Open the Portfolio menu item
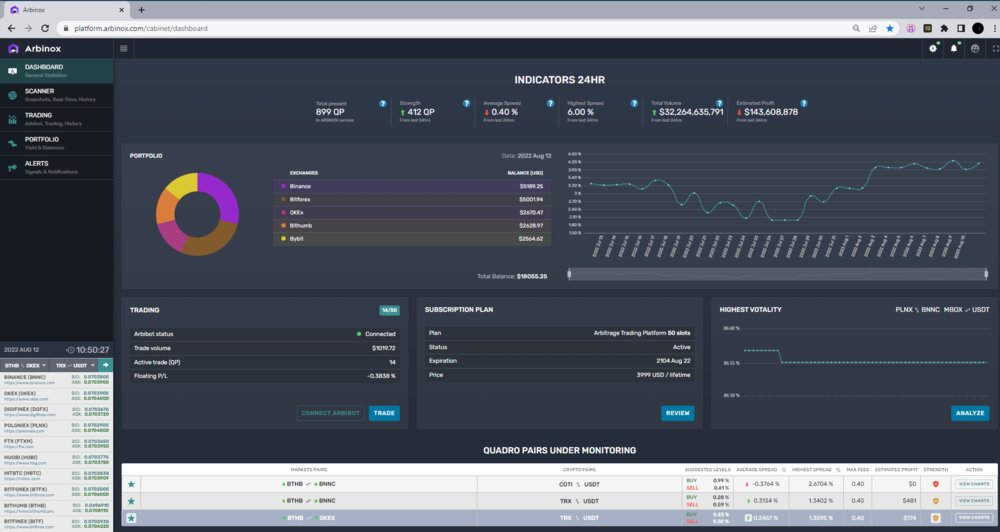 tap(57, 144)
